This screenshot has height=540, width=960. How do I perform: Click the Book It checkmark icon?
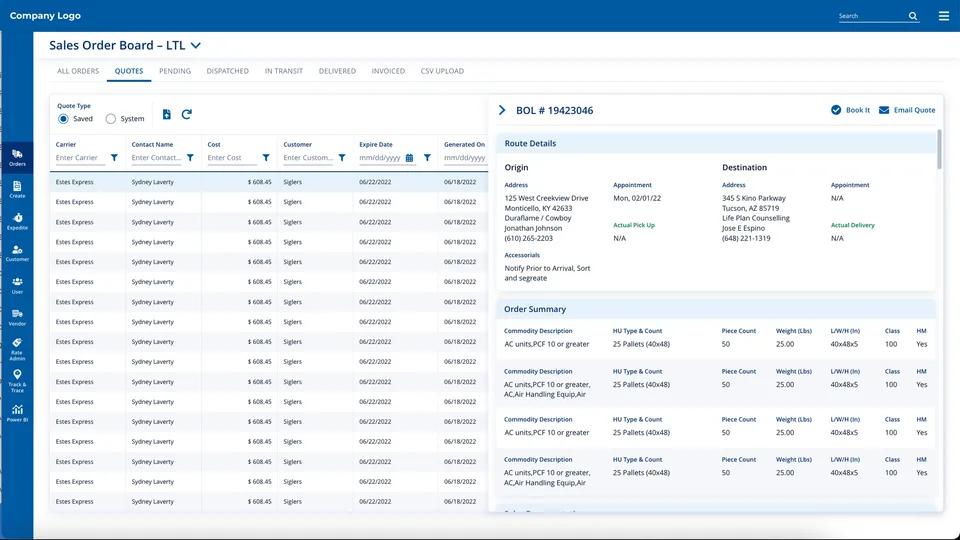coord(836,110)
